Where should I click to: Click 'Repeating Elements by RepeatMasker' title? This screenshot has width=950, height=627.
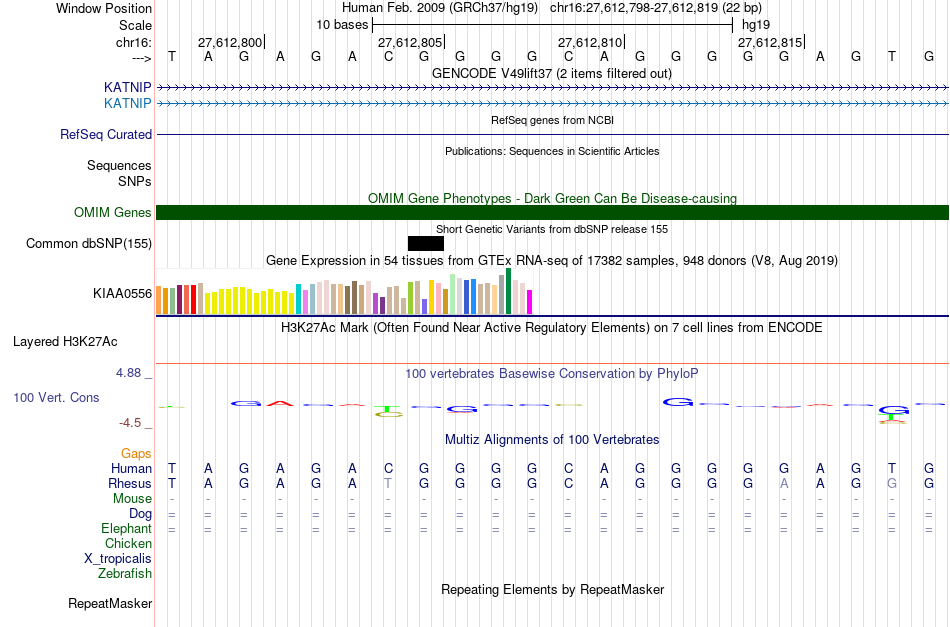(552, 589)
